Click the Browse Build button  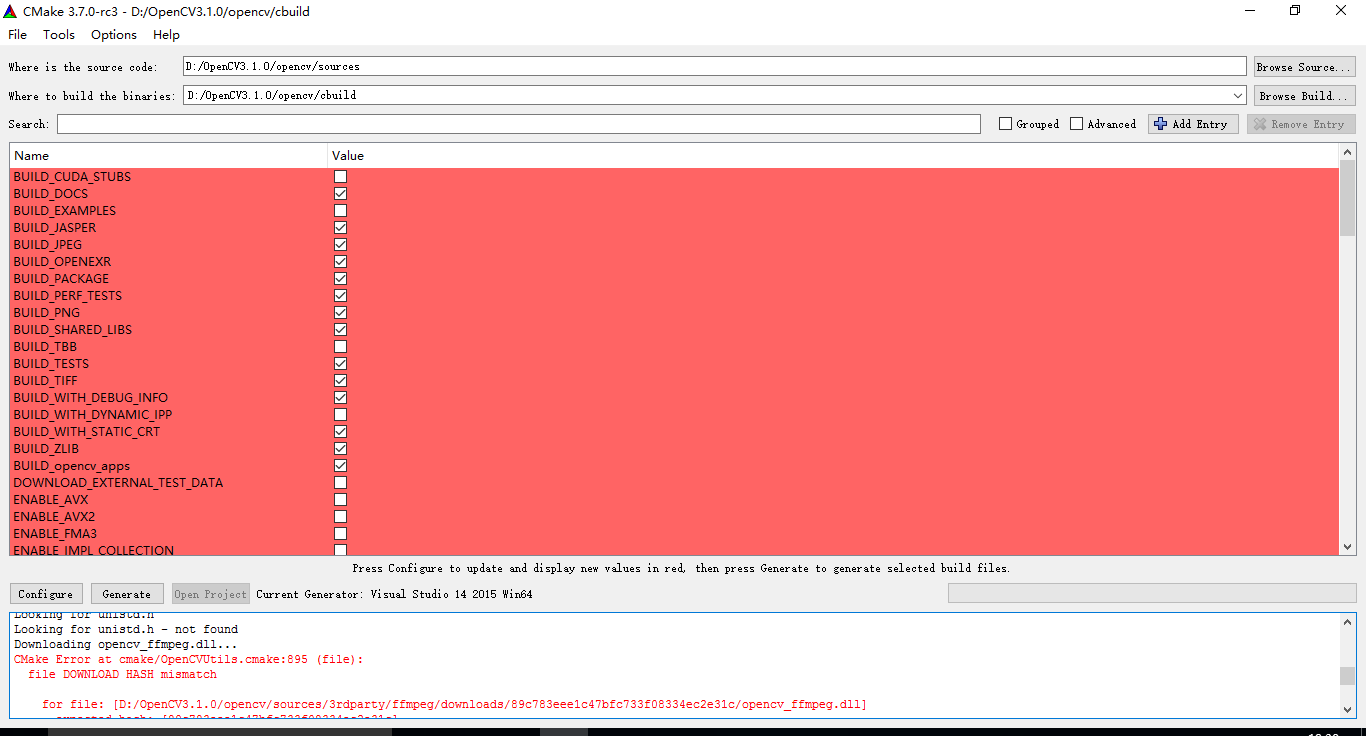tap(1305, 96)
